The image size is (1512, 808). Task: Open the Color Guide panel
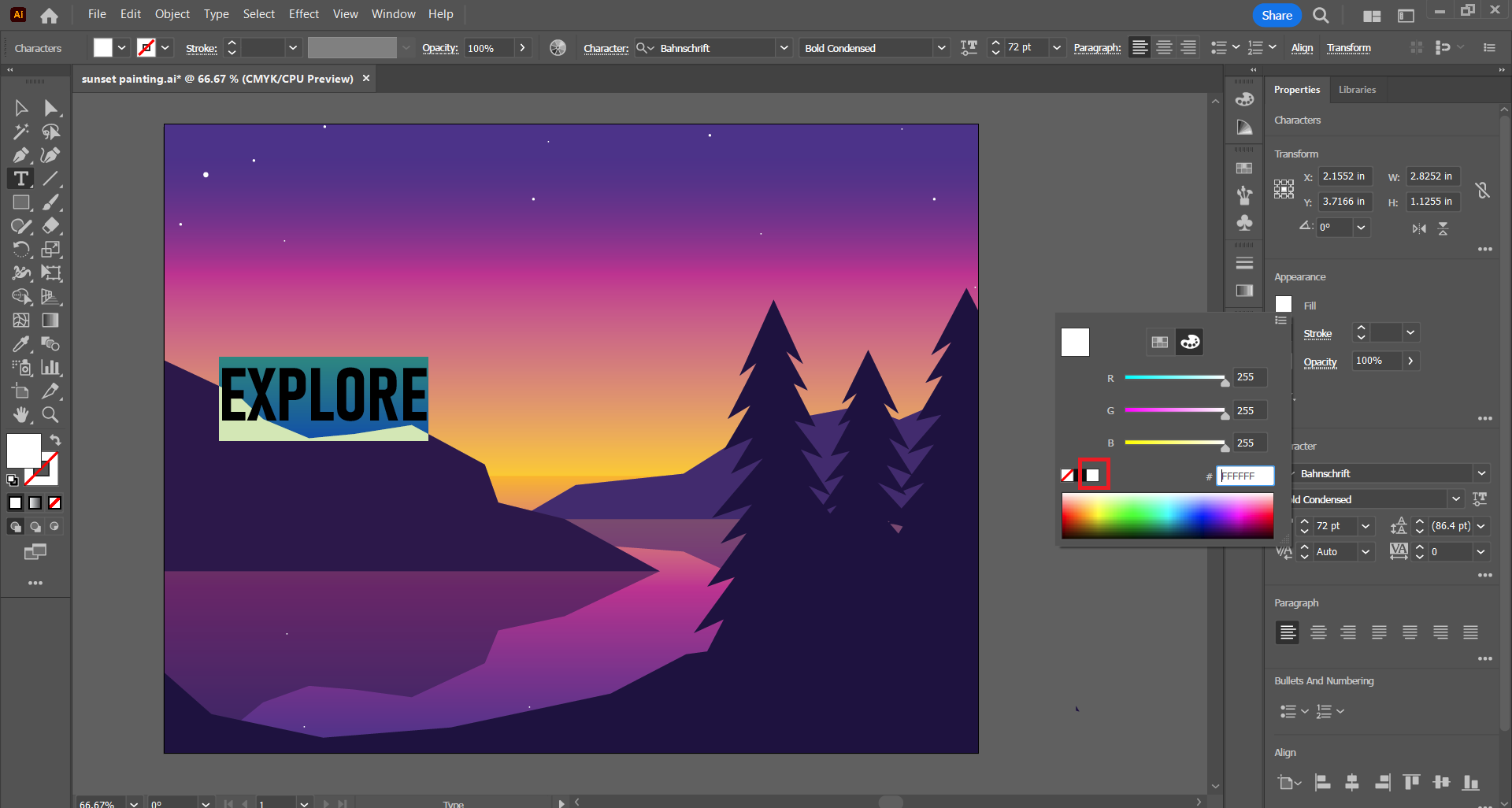[1244, 126]
